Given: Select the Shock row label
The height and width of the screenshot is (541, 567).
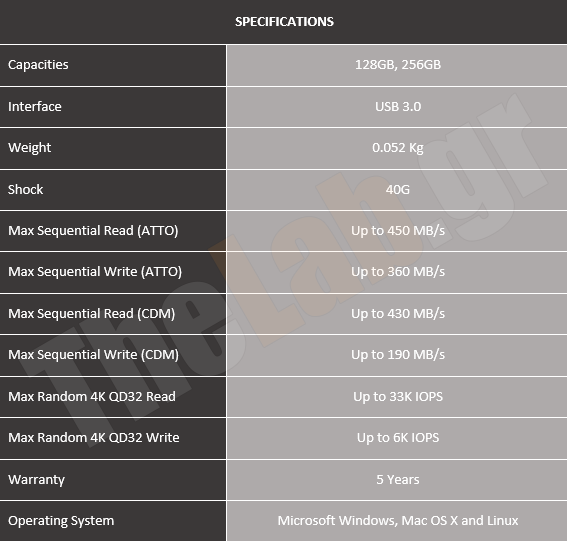Looking at the screenshot, I should coord(25,189).
